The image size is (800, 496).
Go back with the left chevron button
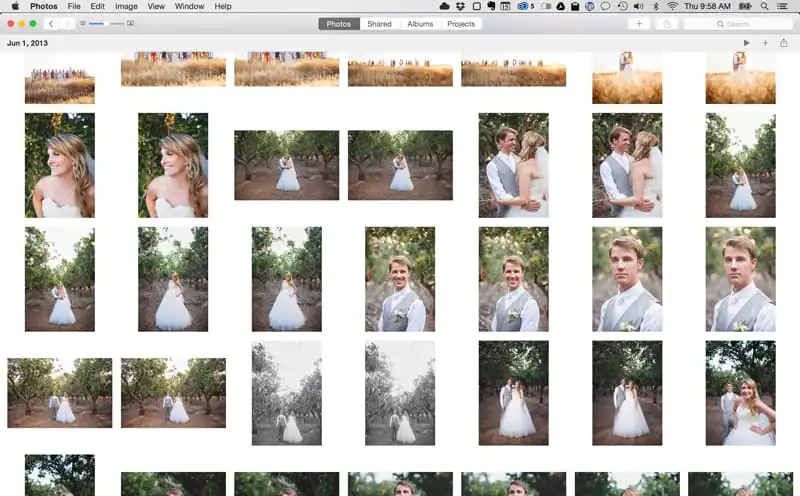click(51, 23)
